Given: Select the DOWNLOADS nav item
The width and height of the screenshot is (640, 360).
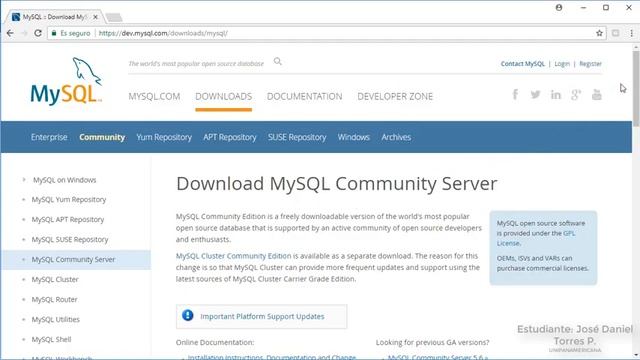Looking at the screenshot, I should (x=223, y=96).
